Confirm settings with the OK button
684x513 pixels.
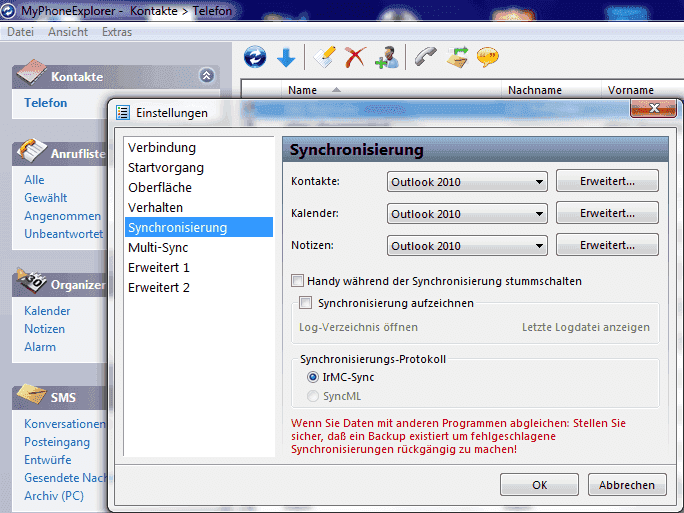540,485
